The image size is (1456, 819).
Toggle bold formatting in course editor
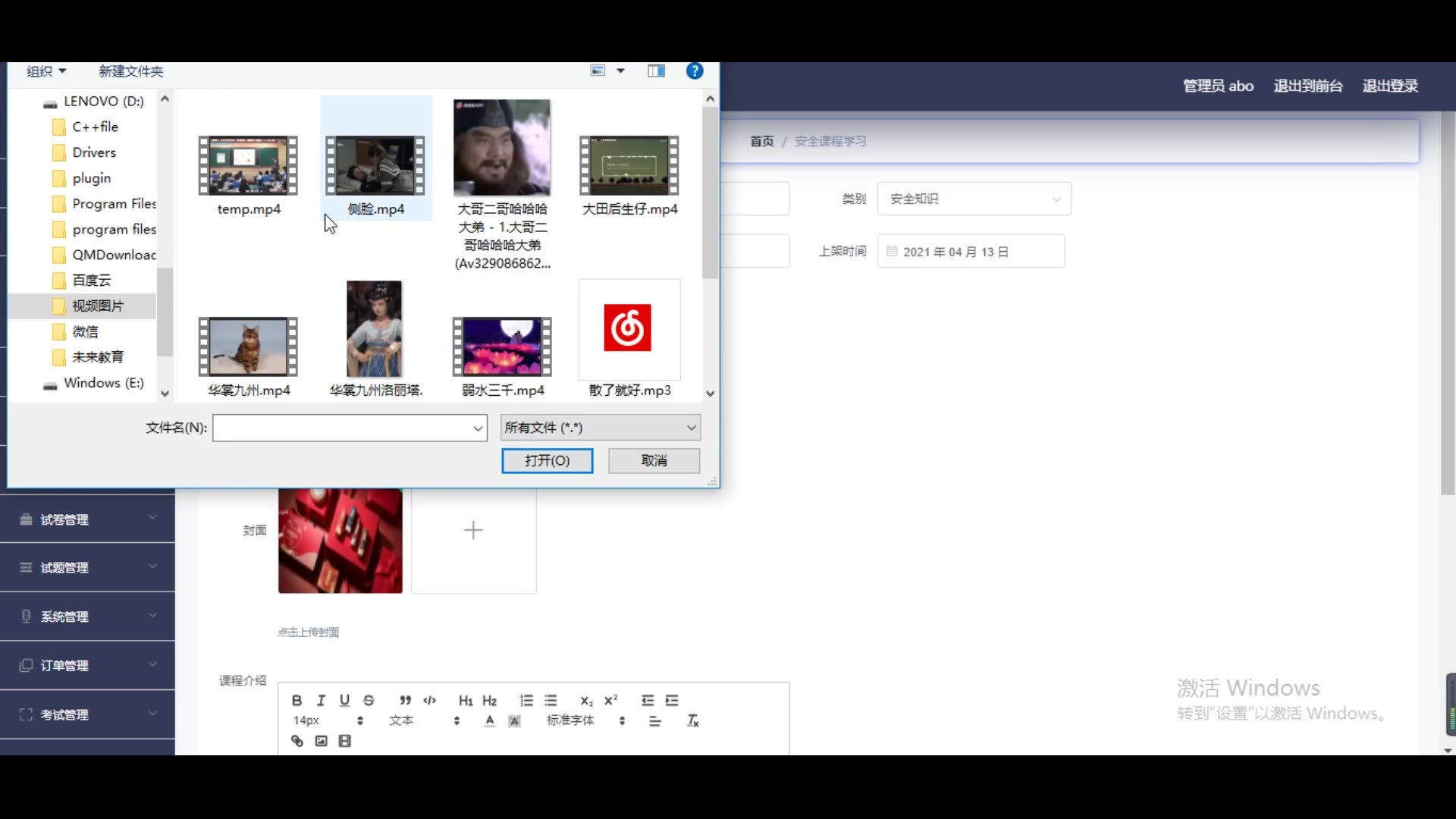pyautogui.click(x=297, y=700)
